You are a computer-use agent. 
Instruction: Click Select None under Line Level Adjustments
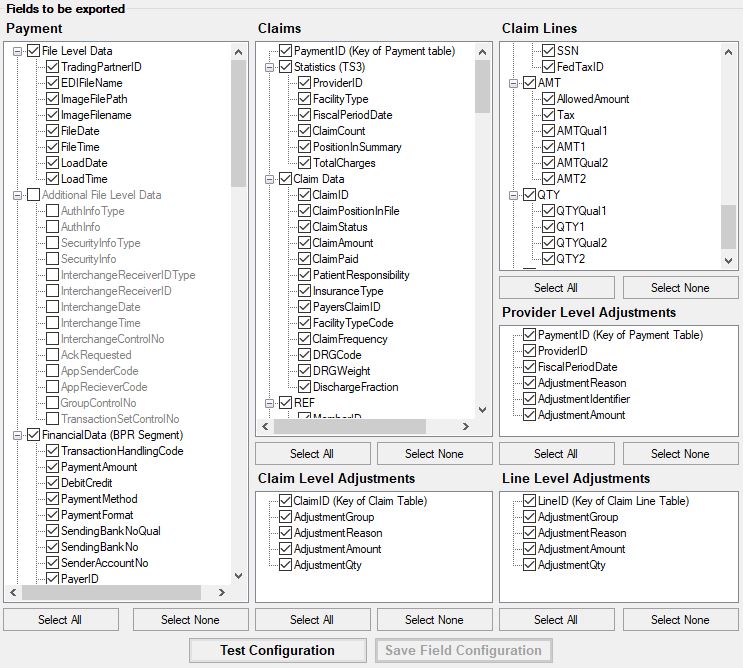point(680,620)
